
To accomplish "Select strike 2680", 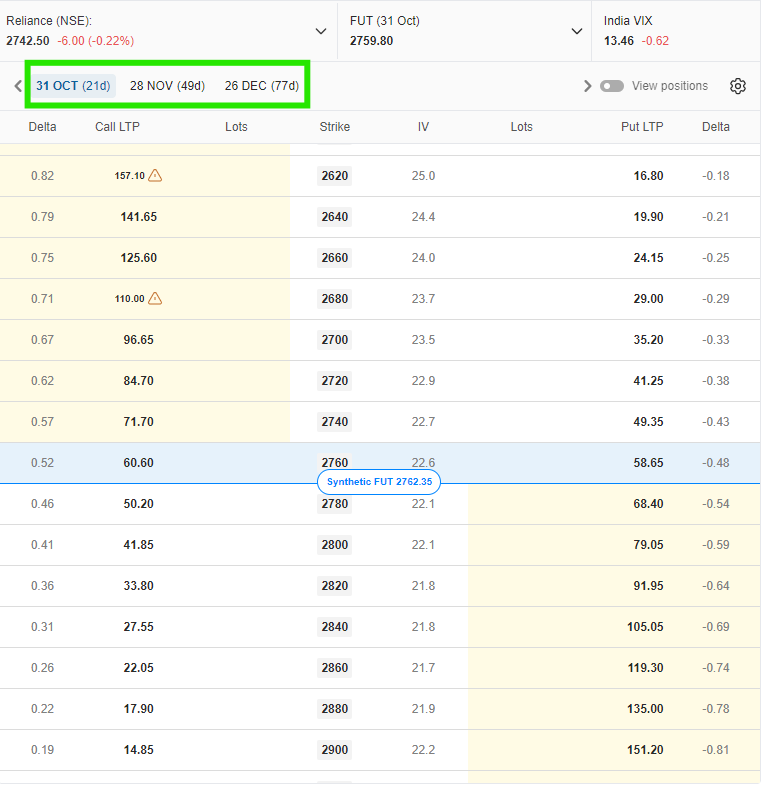I will [x=335, y=299].
